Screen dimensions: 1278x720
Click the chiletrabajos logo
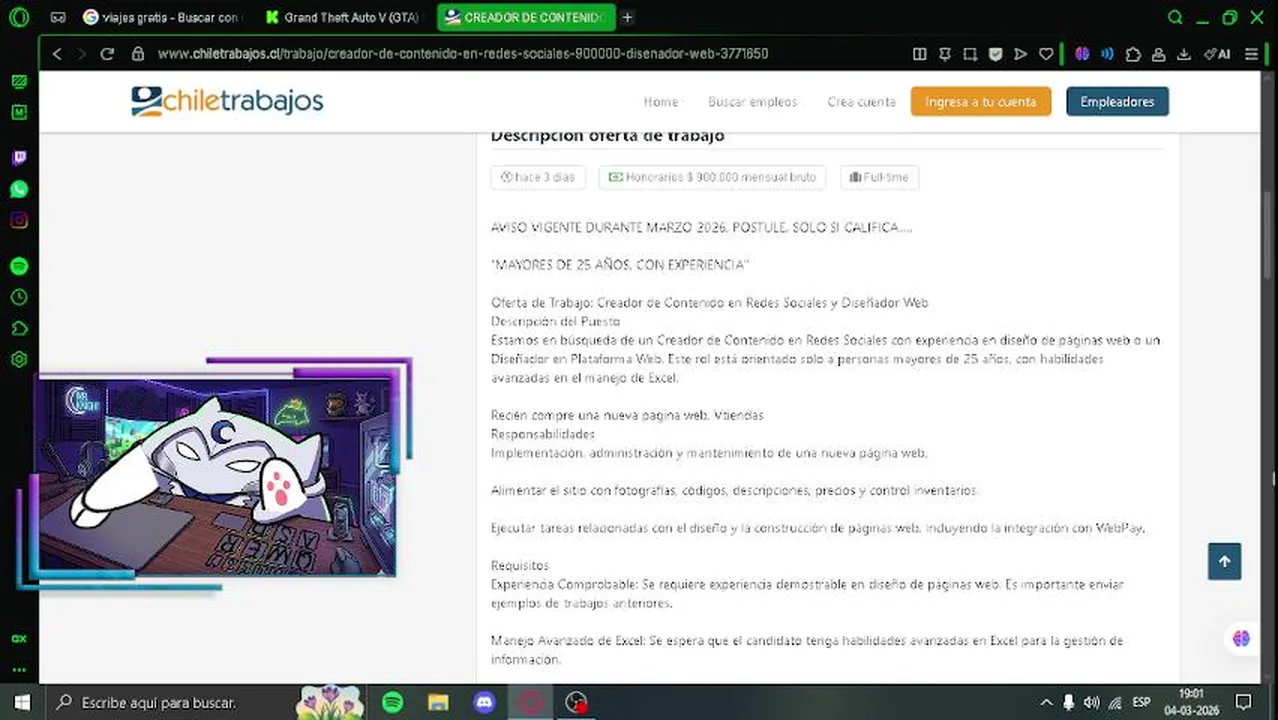click(227, 101)
